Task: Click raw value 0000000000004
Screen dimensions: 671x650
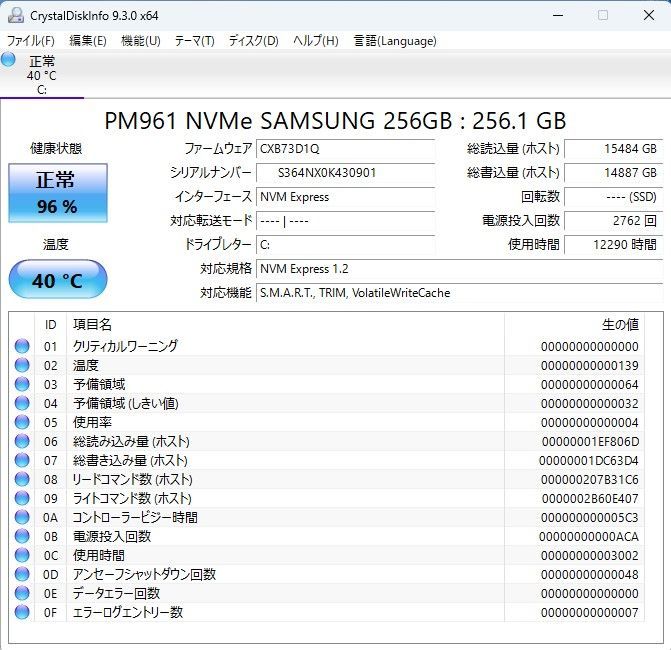Action: tap(590, 422)
